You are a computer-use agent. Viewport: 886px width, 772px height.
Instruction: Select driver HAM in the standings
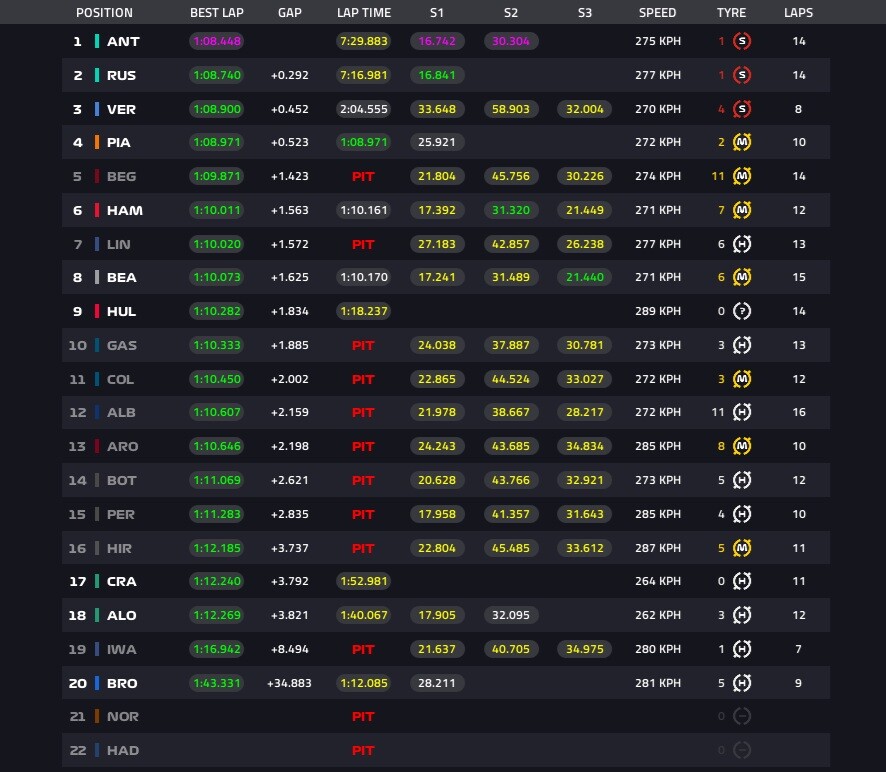coord(124,210)
